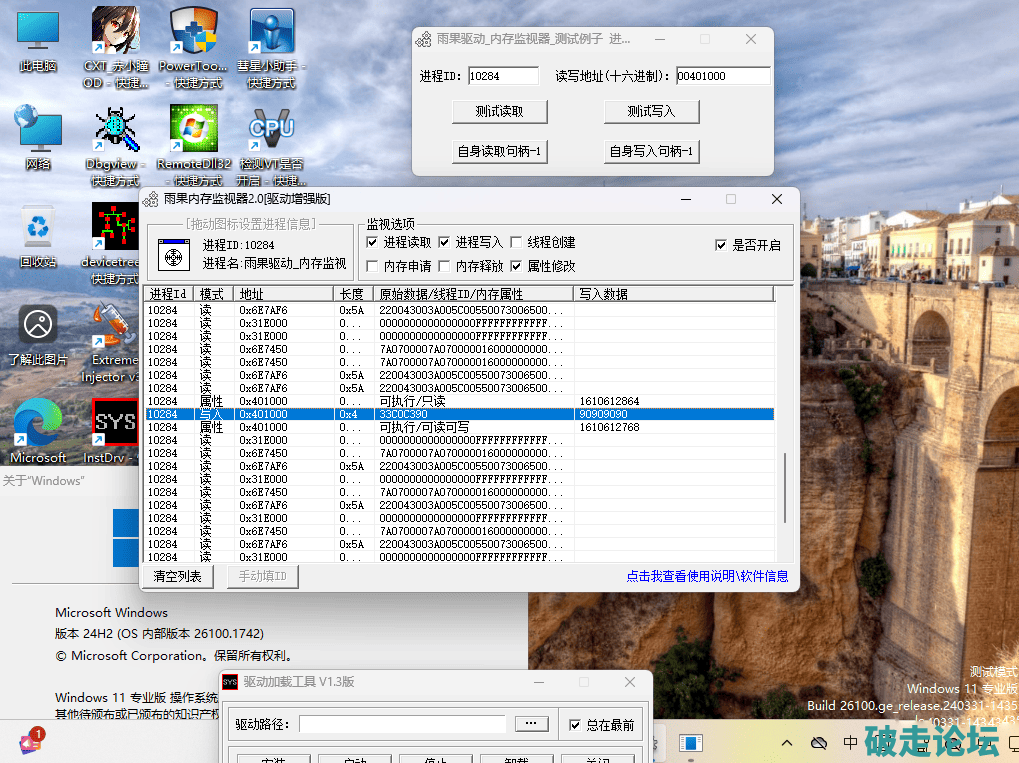Open the 此电脑 desktop icon

click(38, 33)
